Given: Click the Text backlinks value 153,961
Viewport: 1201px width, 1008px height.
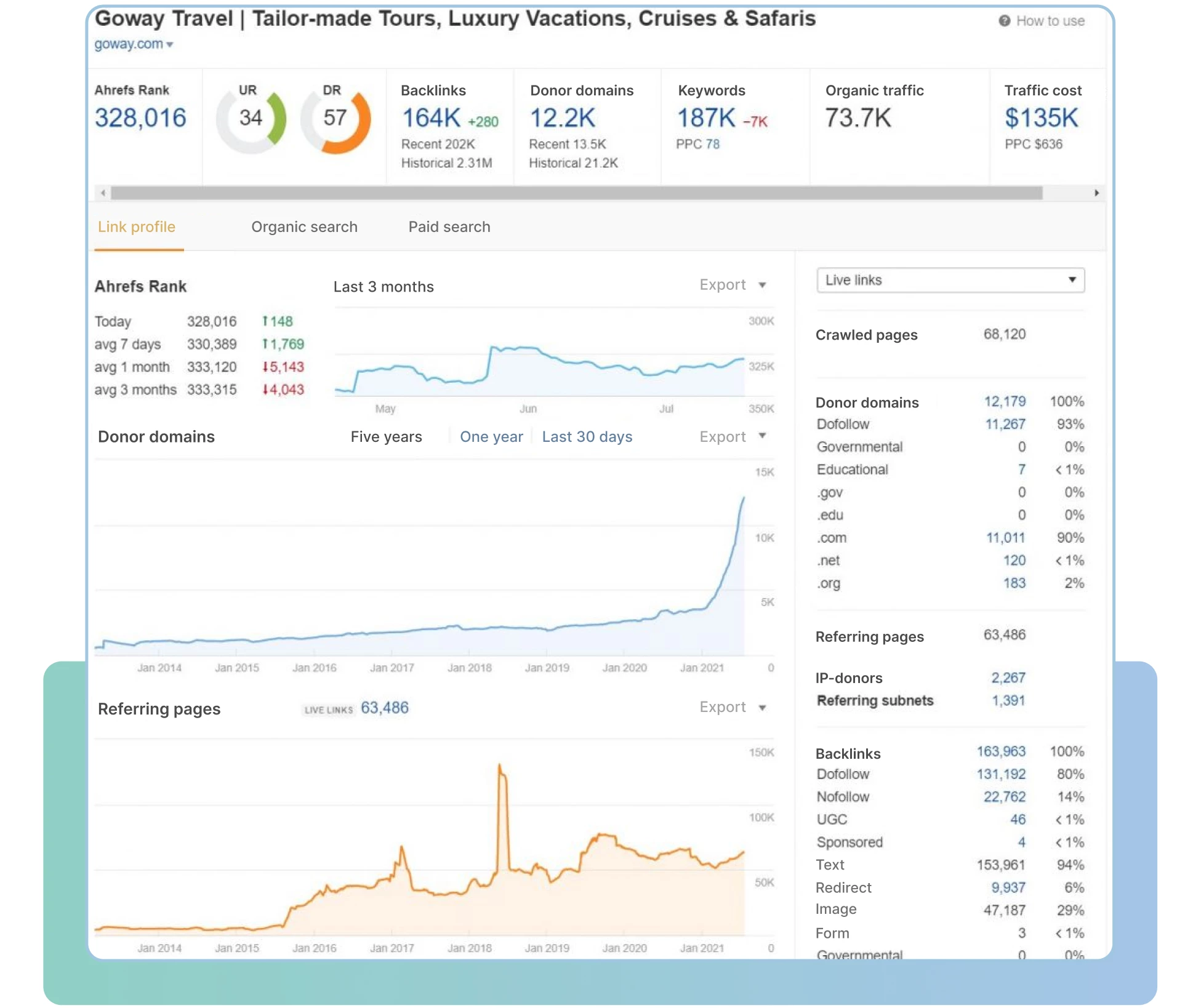Looking at the screenshot, I should pyautogui.click(x=1001, y=865).
